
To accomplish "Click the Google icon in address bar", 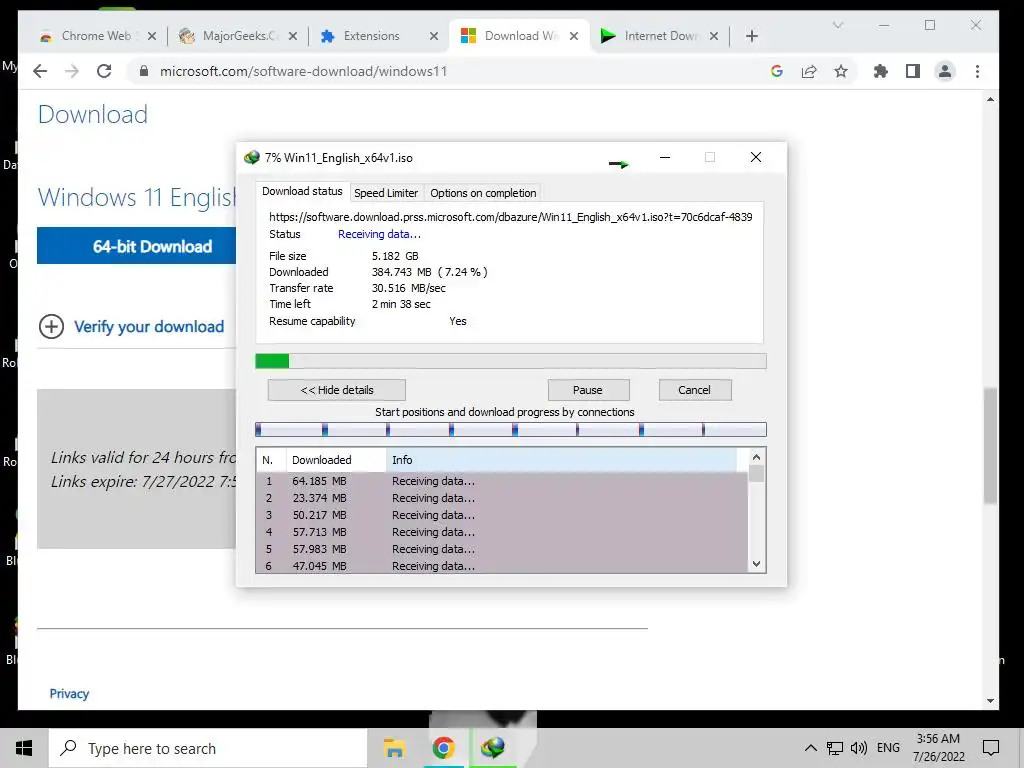I will click(x=776, y=71).
